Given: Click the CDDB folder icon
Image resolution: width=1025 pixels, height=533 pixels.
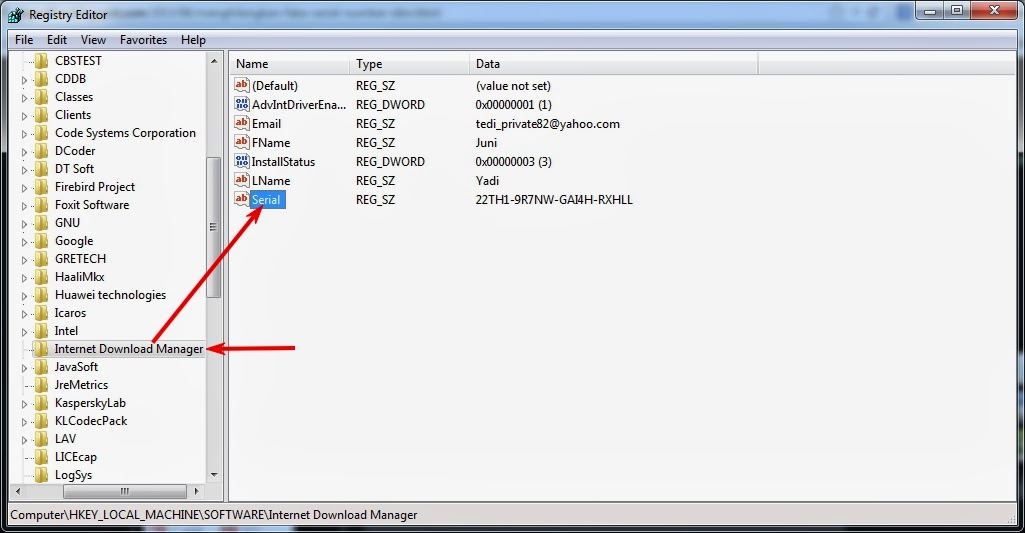Looking at the screenshot, I should click(x=41, y=78).
